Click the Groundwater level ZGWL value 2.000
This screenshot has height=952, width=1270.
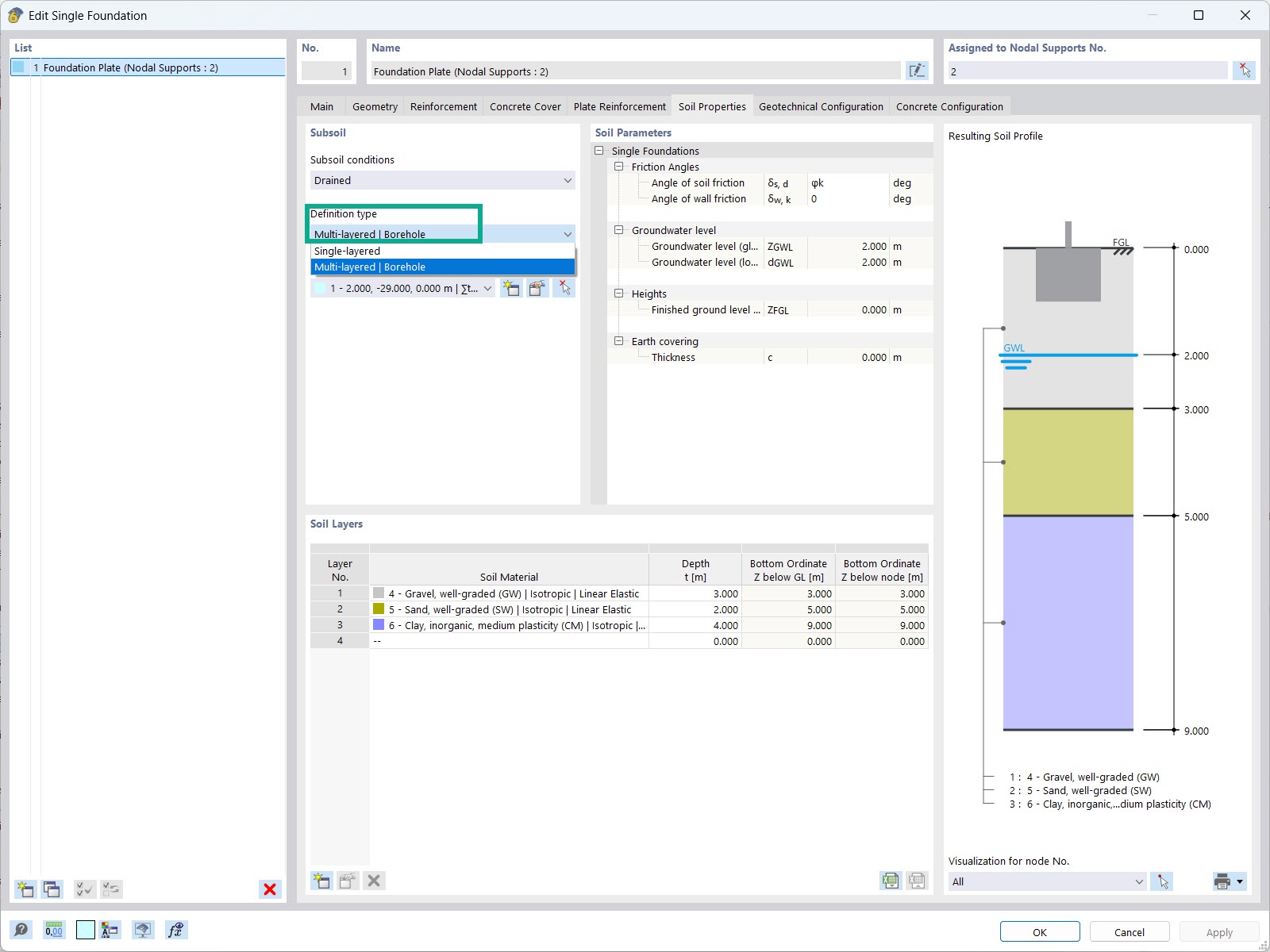pyautogui.click(x=848, y=246)
